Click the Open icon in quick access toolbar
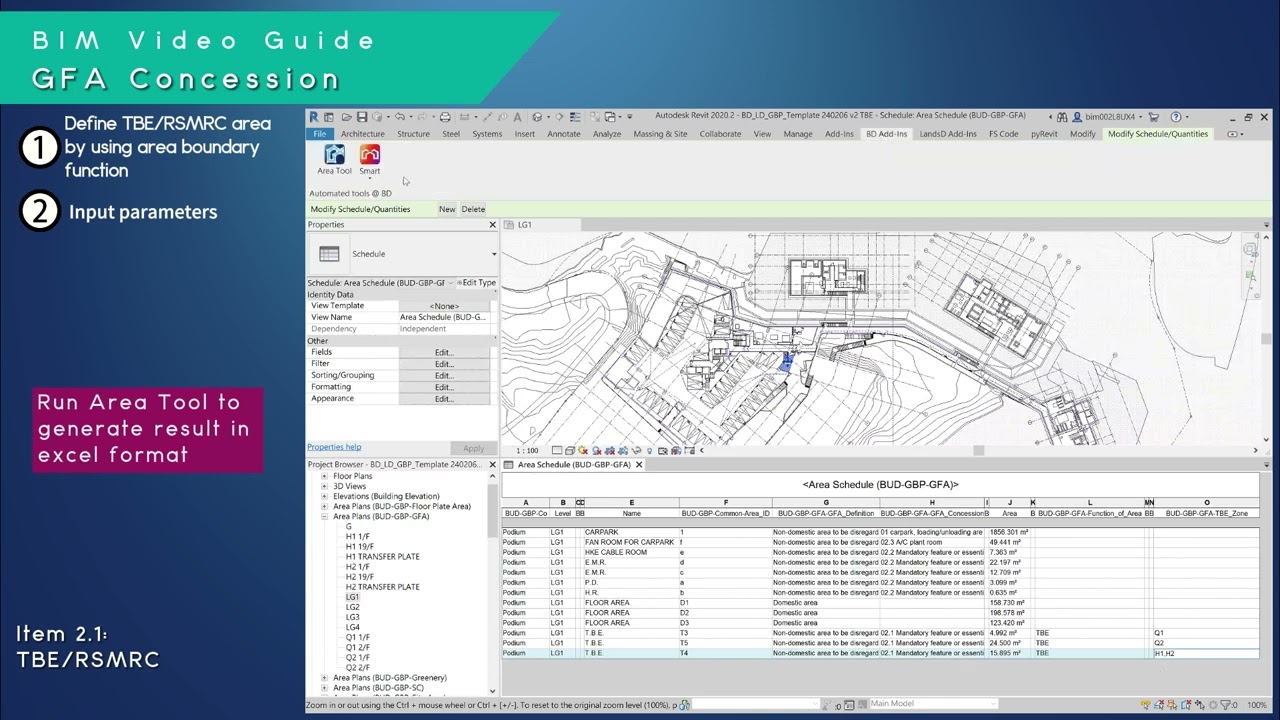Screen dimensions: 1280x720 [346, 117]
